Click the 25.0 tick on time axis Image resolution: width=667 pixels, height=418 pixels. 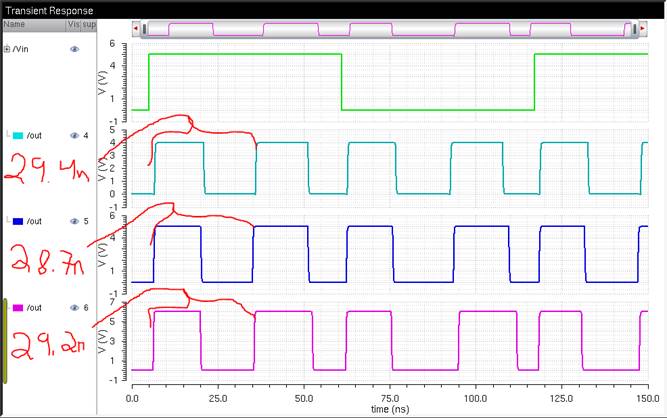(218, 399)
